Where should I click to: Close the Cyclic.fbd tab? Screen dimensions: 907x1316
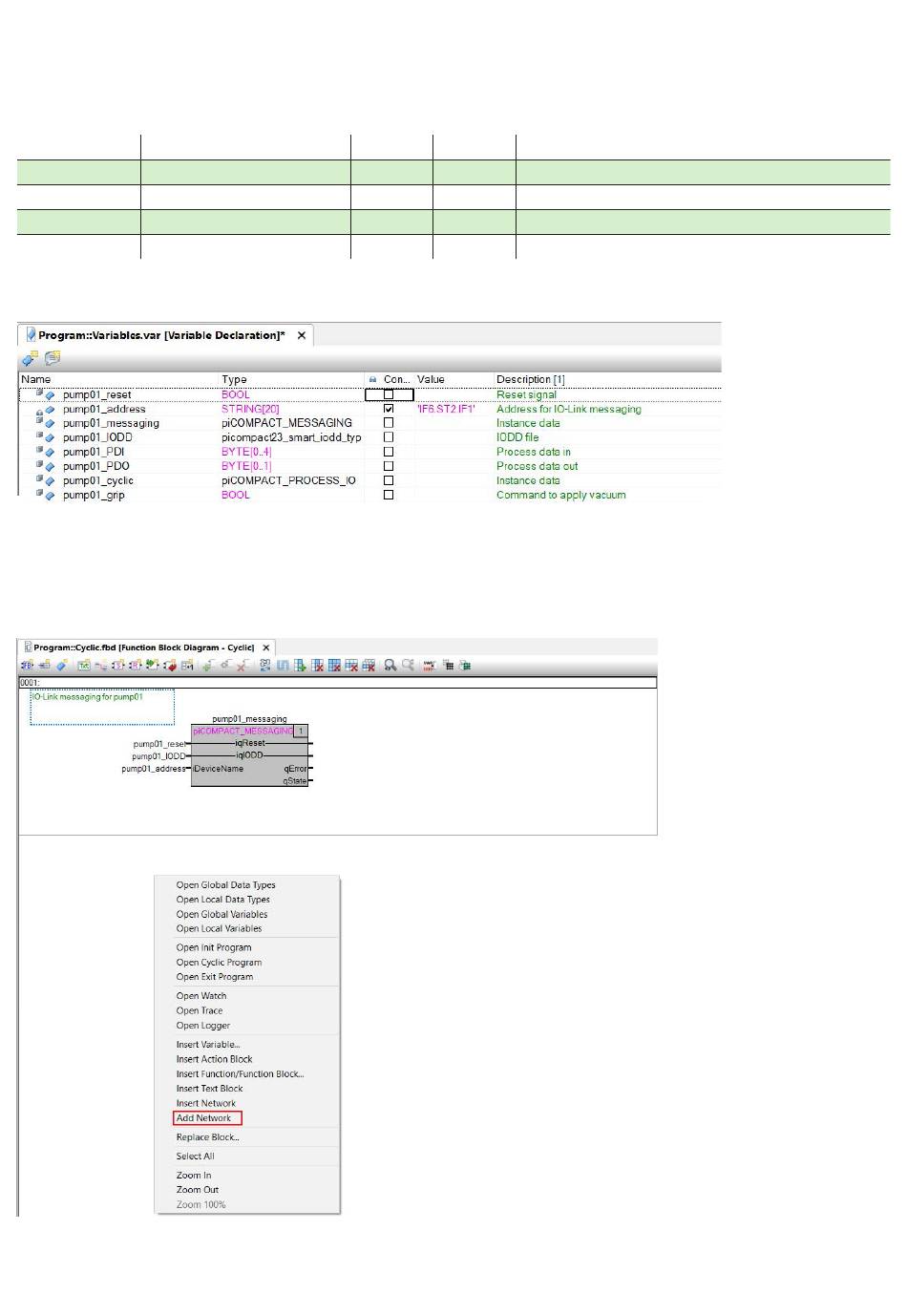[x=267, y=647]
